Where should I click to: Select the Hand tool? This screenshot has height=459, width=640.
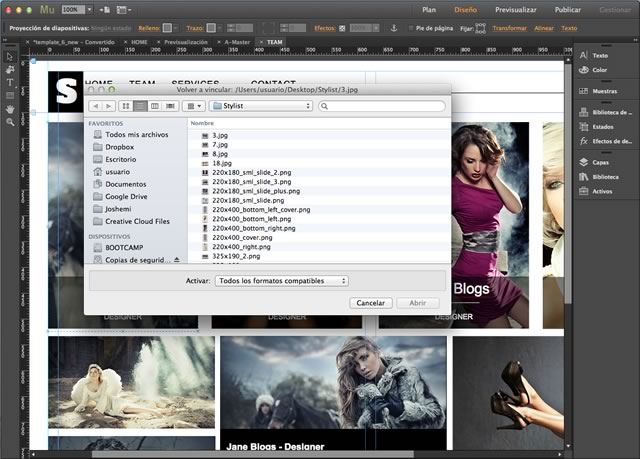pyautogui.click(x=10, y=109)
